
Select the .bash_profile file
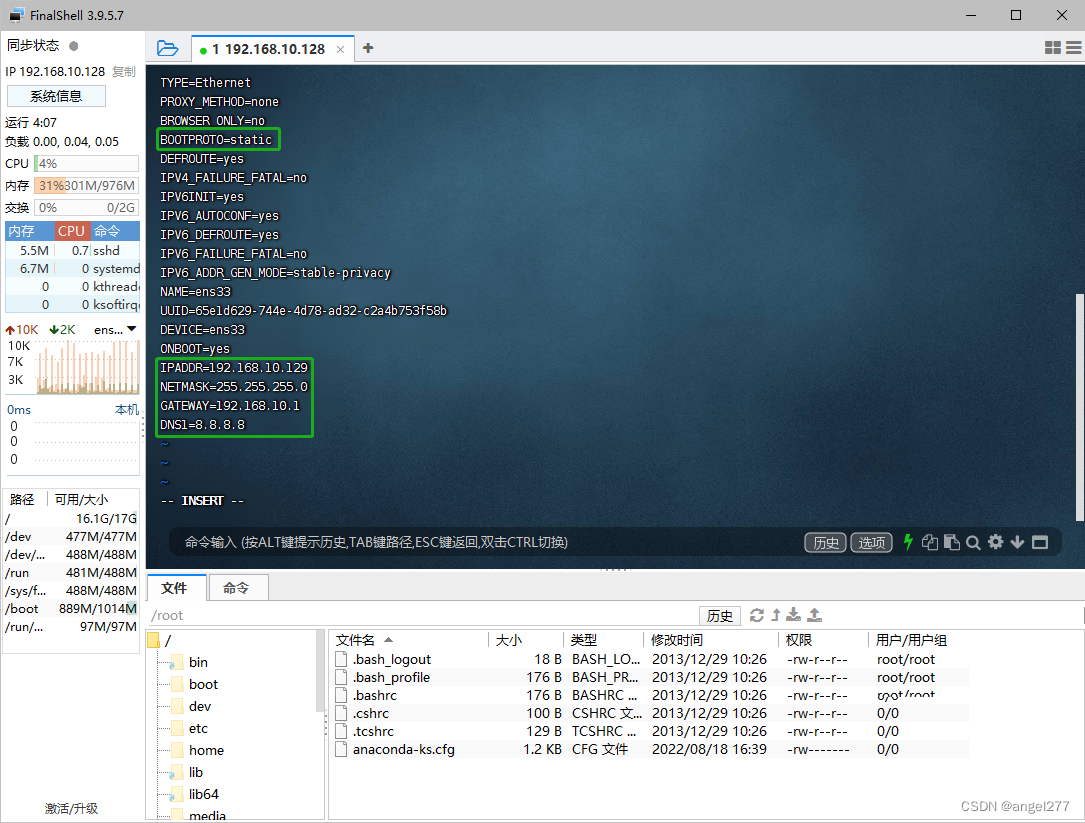(x=391, y=678)
